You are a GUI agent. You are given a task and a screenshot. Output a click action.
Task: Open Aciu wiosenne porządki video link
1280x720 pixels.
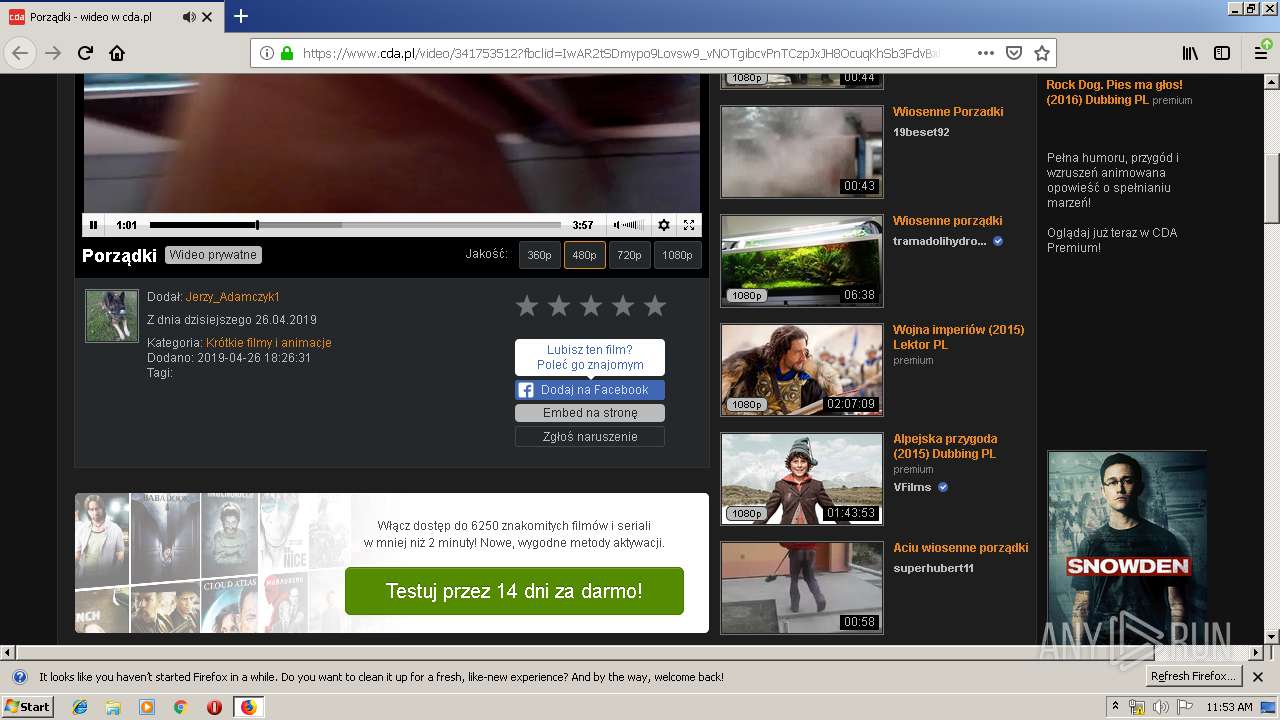960,548
